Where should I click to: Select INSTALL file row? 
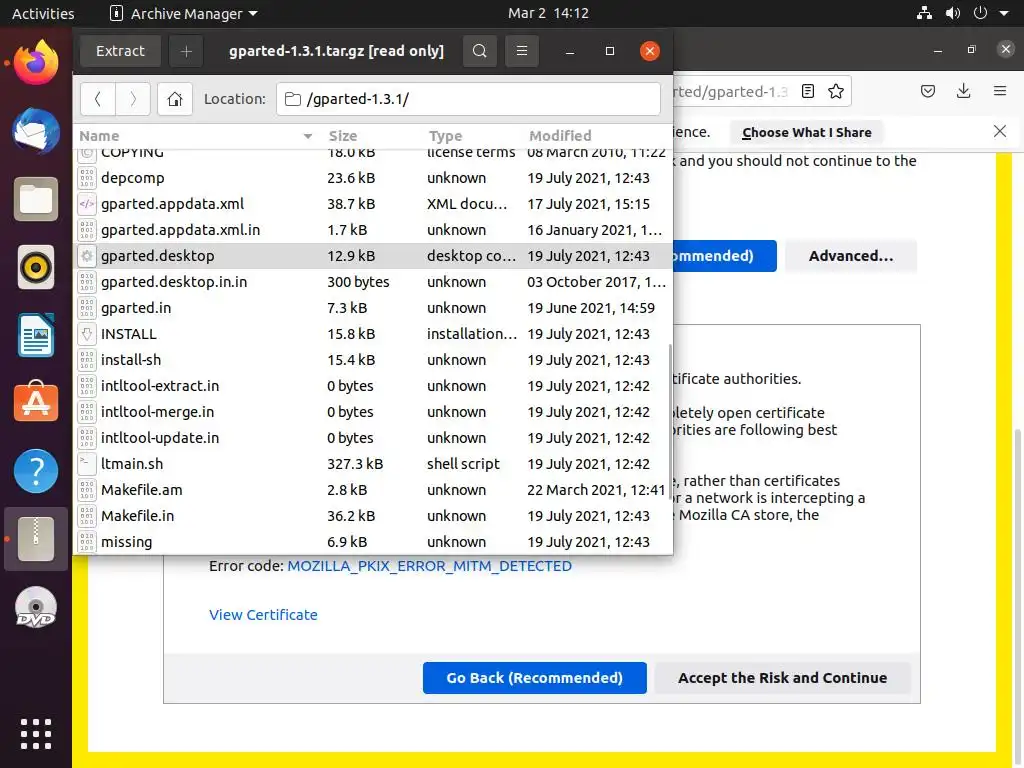coord(373,334)
